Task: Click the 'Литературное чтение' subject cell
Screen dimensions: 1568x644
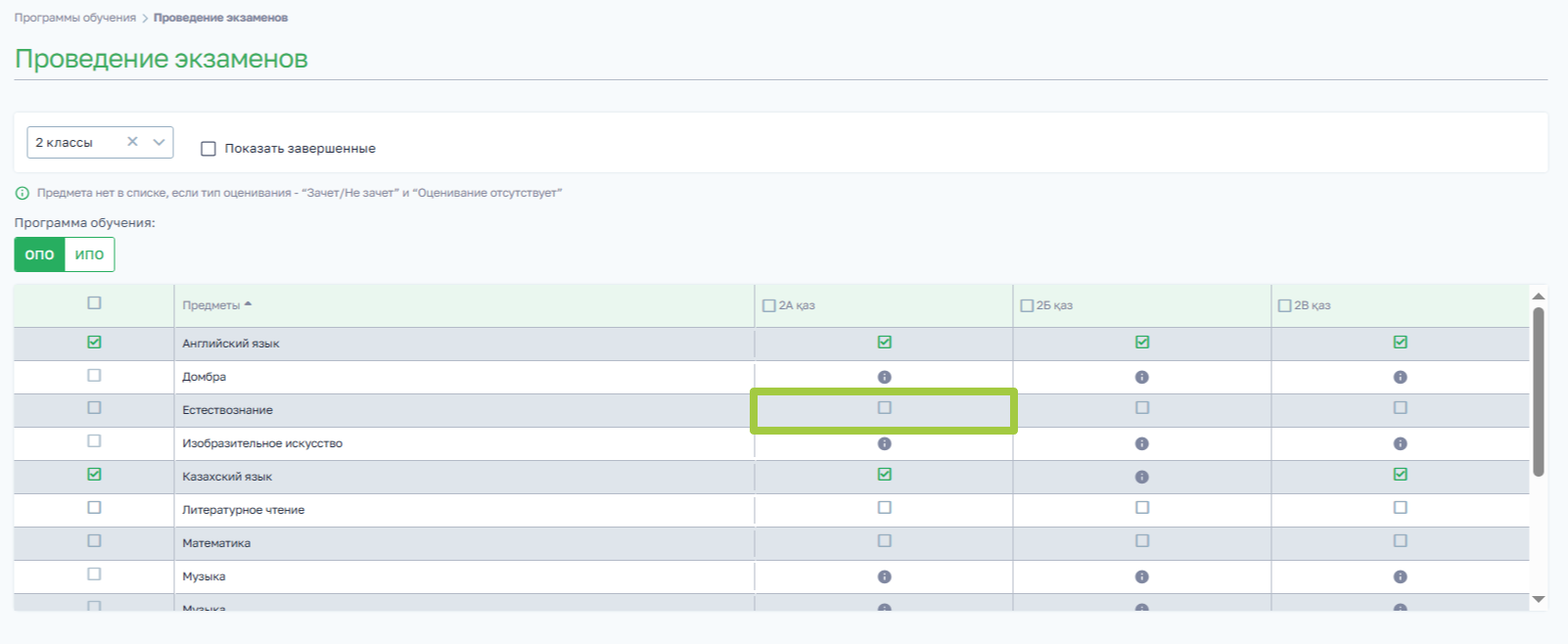Action: pyautogui.click(x=464, y=510)
